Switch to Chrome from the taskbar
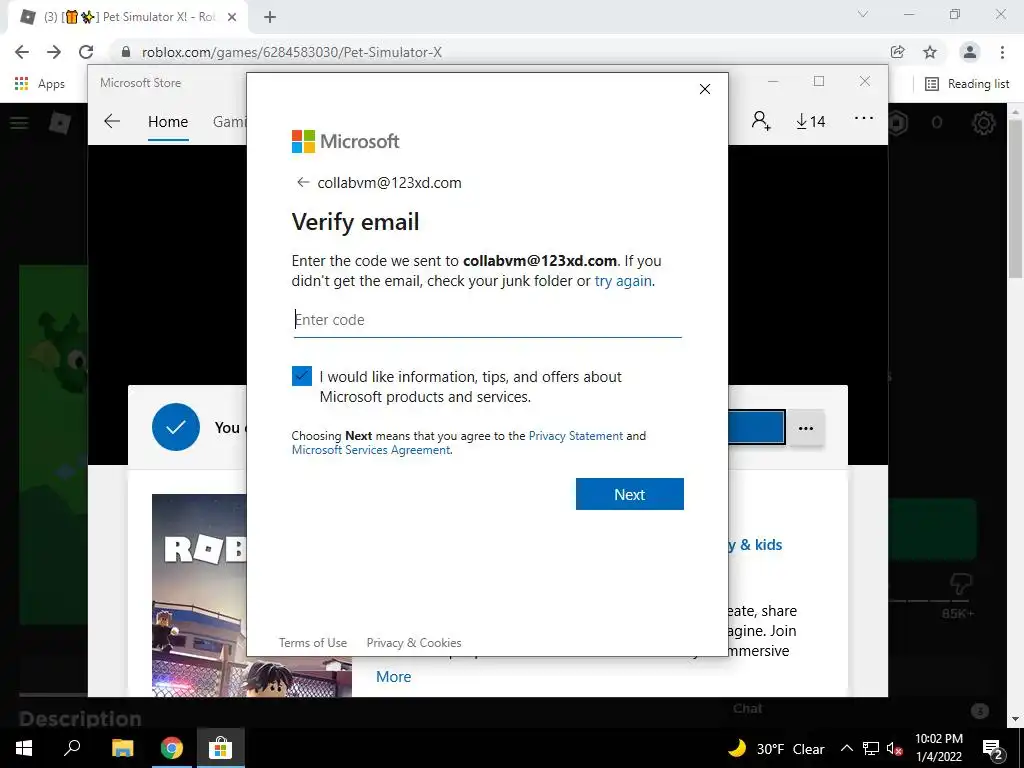 pyautogui.click(x=172, y=748)
